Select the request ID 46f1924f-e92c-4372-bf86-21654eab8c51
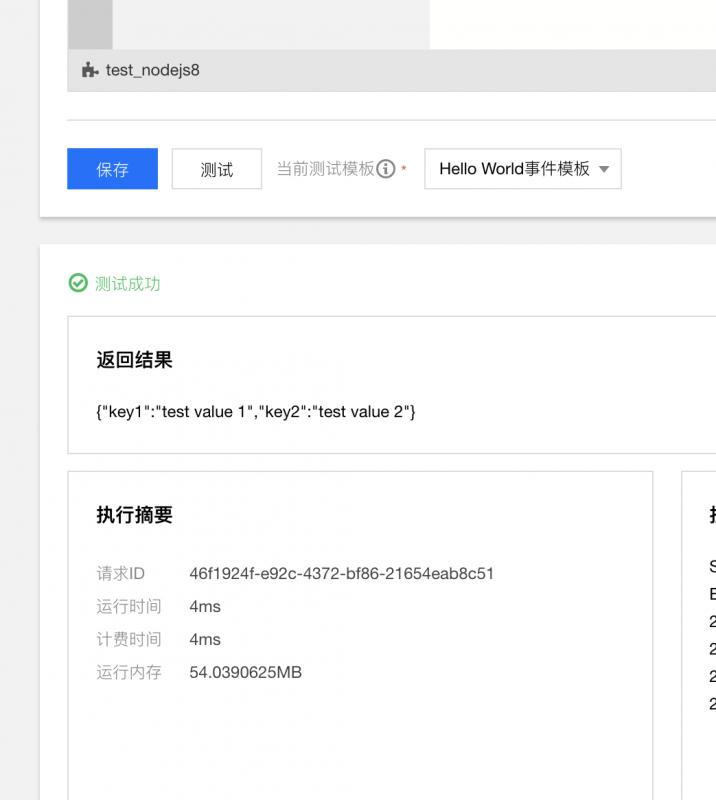The image size is (716, 800). [x=341, y=573]
